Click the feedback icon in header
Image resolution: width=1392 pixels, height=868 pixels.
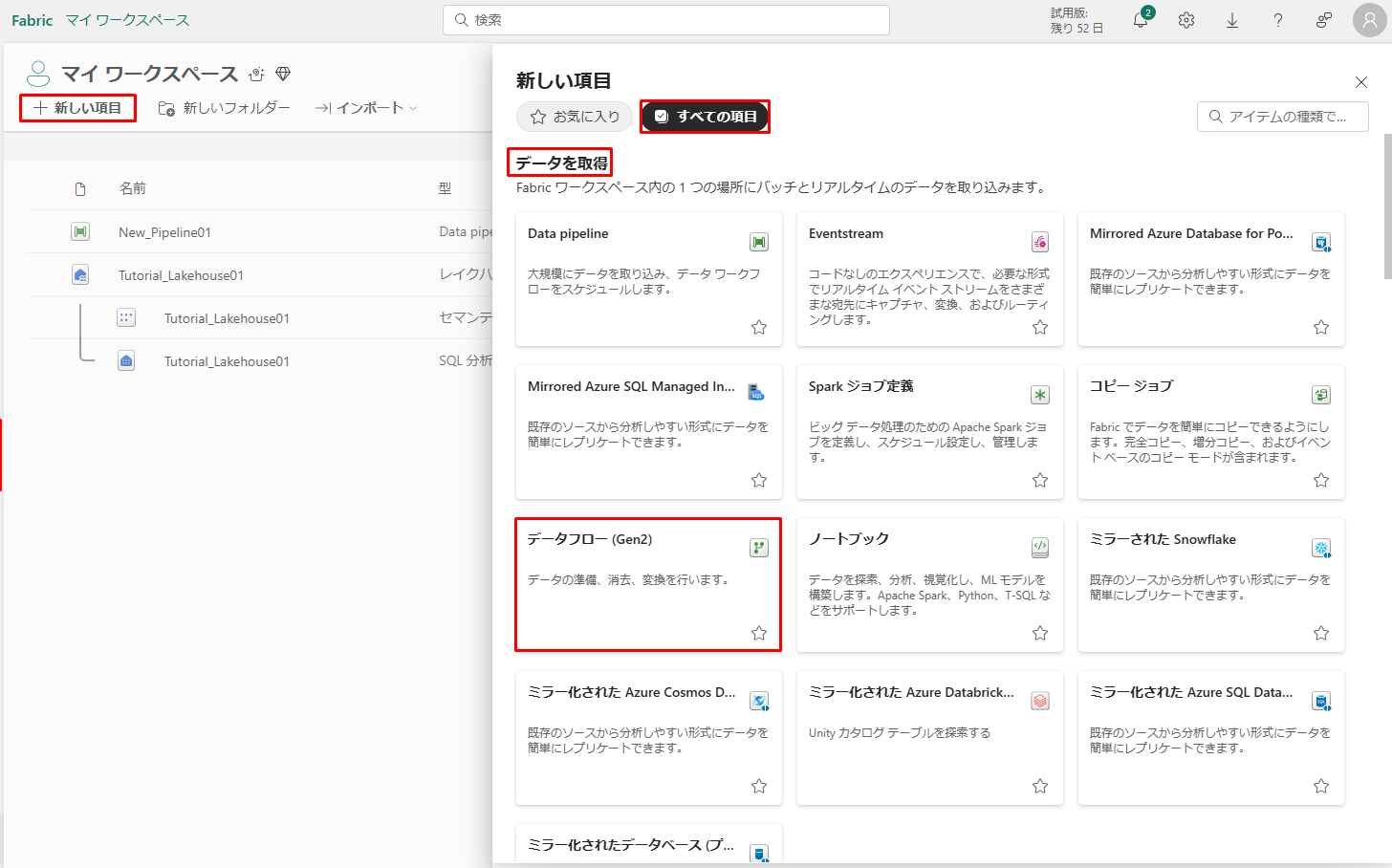1324,20
